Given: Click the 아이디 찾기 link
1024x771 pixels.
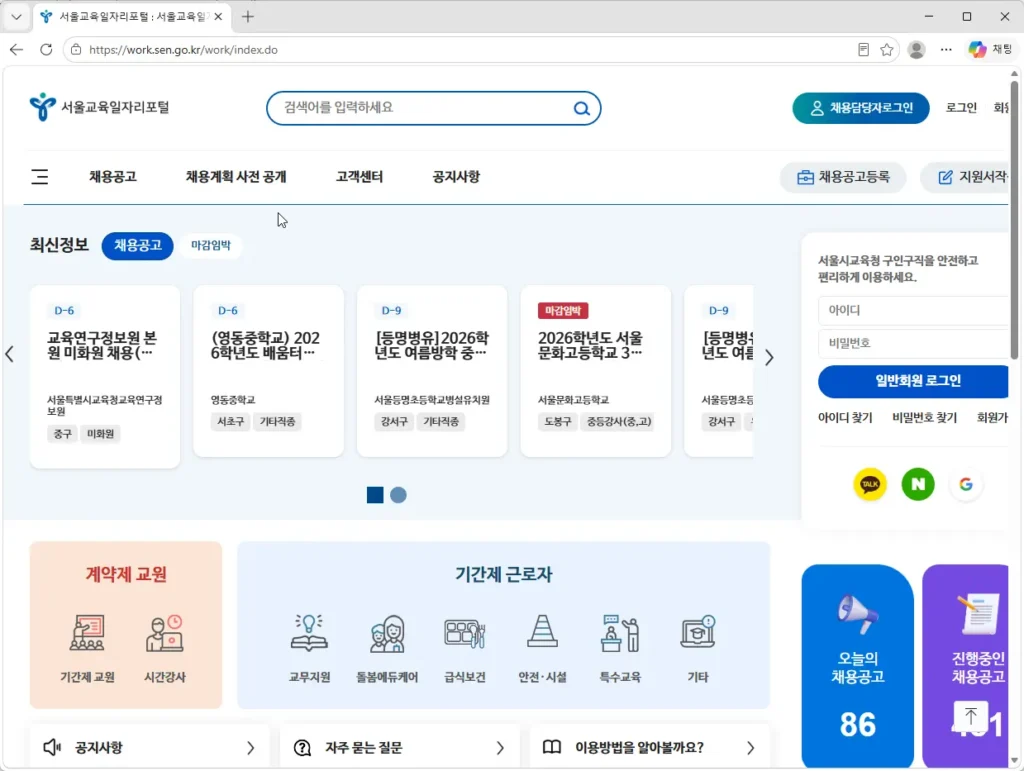Looking at the screenshot, I should (x=845, y=418).
